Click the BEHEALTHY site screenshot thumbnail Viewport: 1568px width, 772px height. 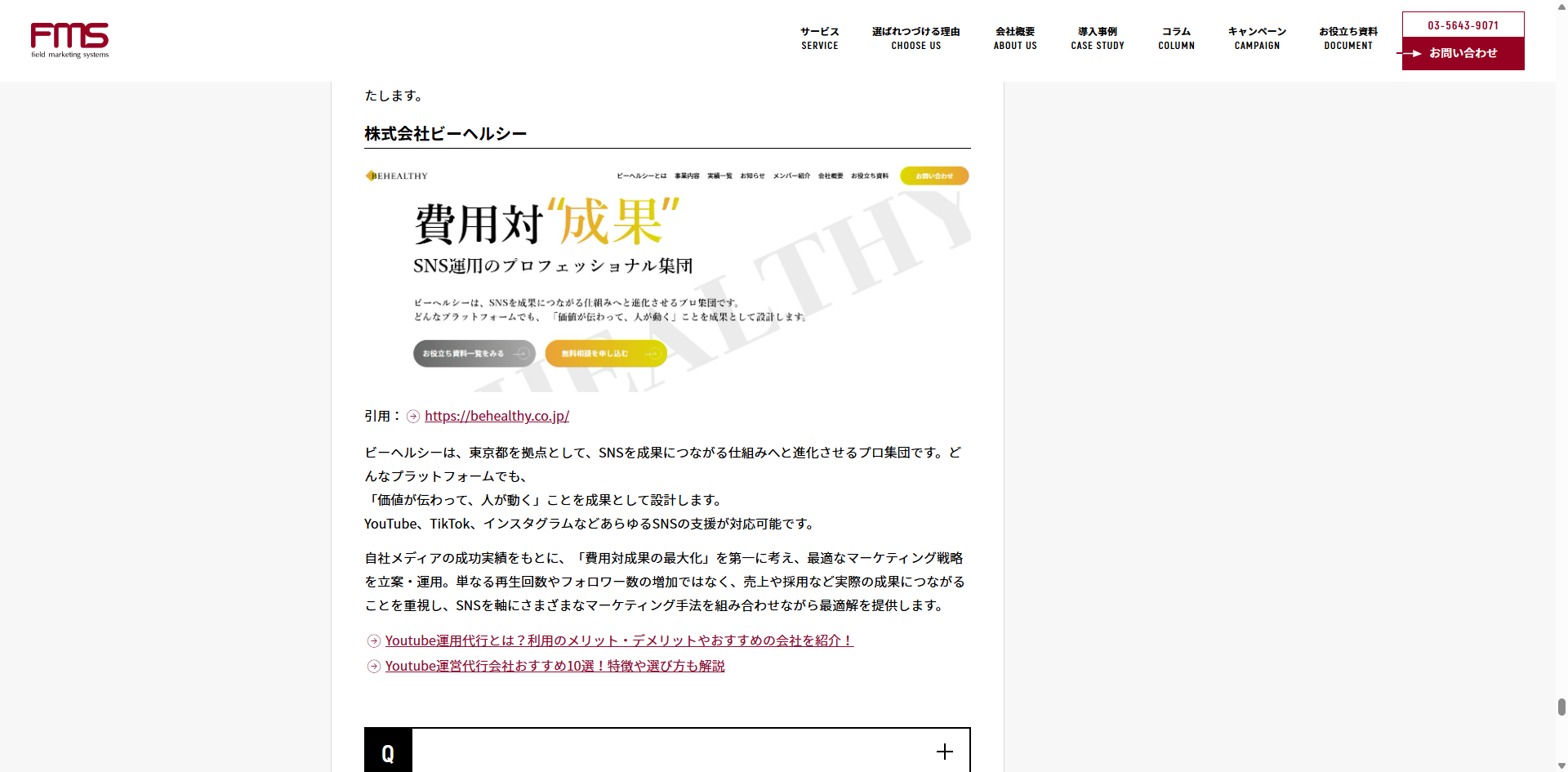(667, 278)
